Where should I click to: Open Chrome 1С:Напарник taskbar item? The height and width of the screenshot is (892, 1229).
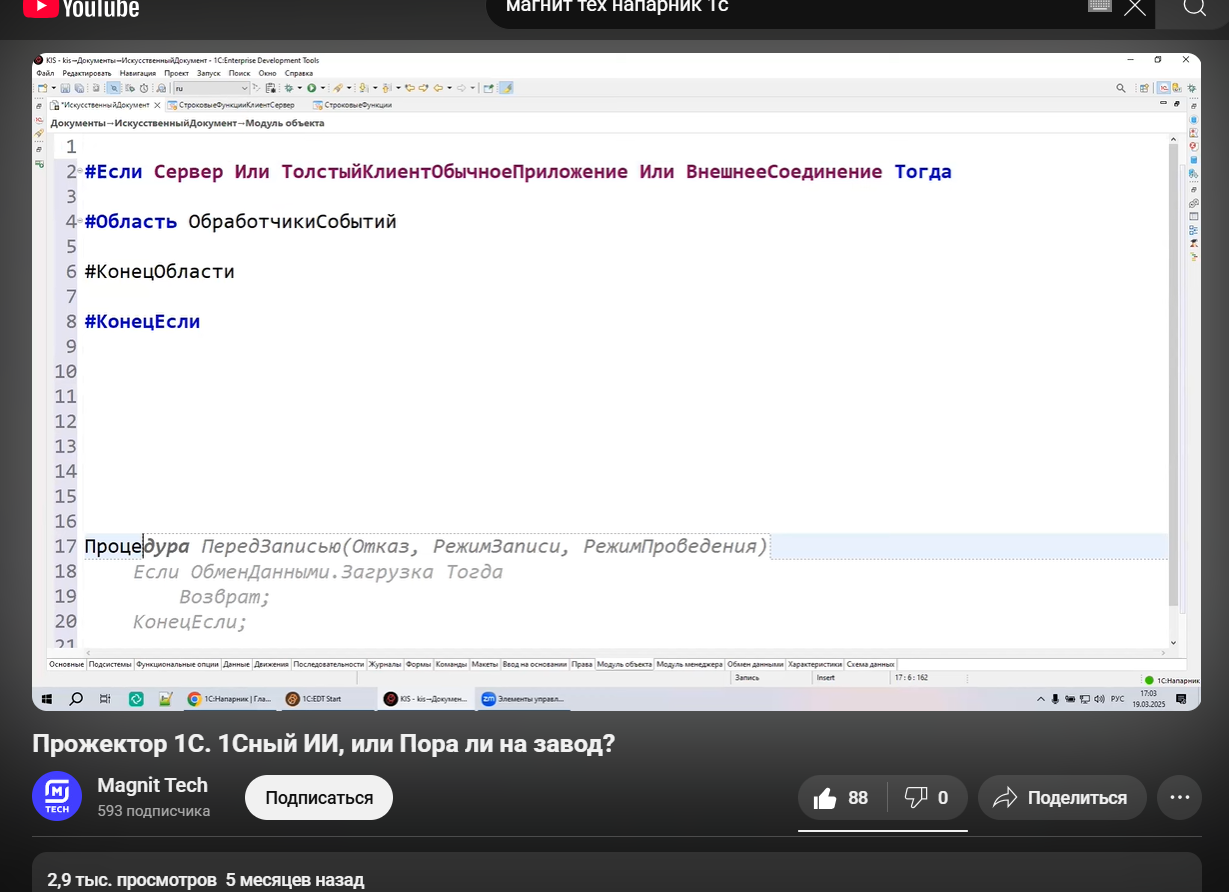coord(230,699)
